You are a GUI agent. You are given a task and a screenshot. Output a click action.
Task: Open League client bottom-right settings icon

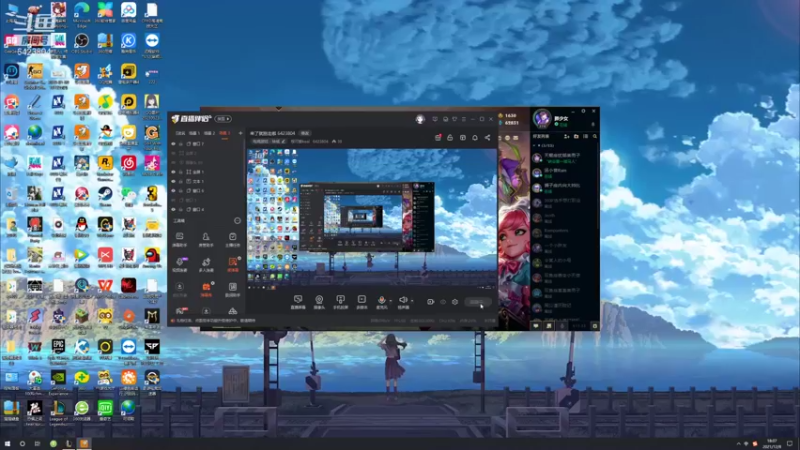point(594,326)
